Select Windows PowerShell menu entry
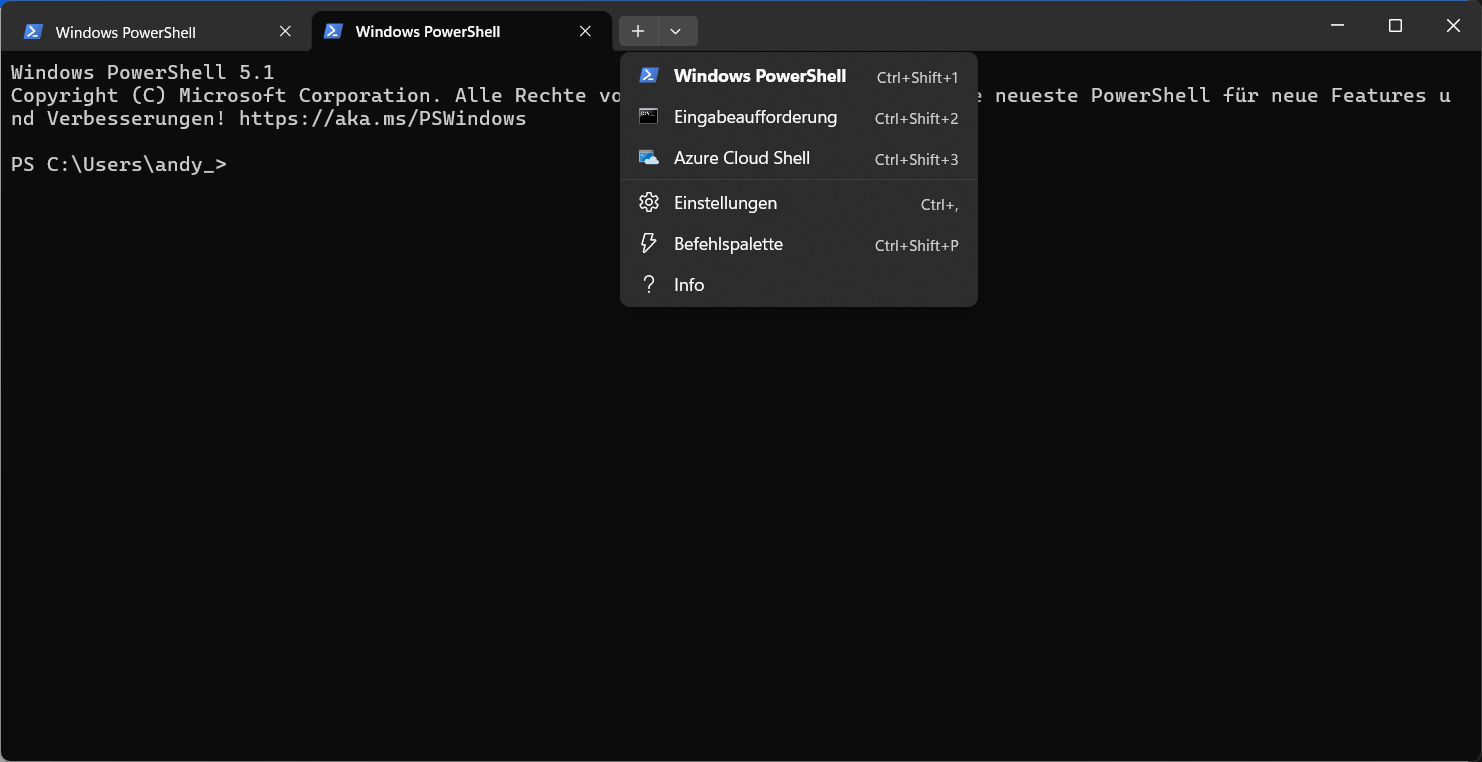Image resolution: width=1482 pixels, height=762 pixels. [799, 76]
